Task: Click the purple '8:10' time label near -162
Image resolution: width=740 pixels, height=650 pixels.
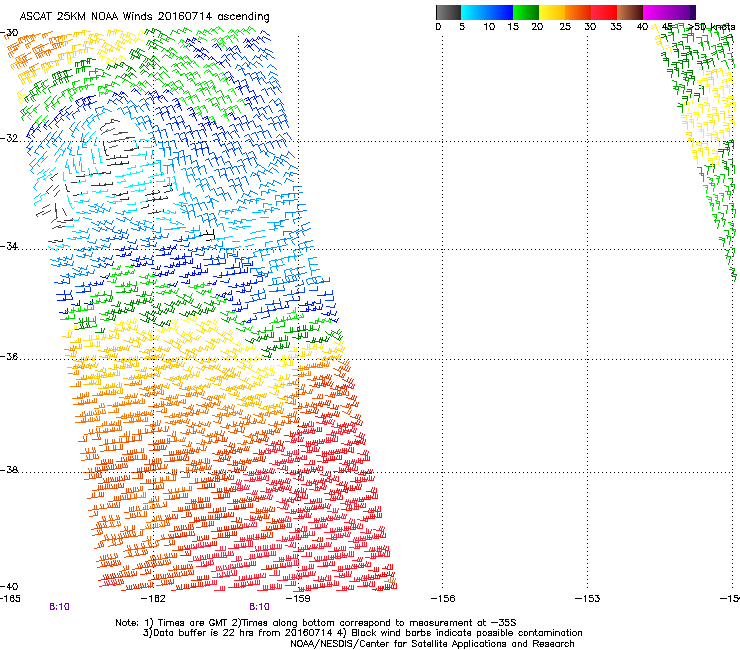Action: 59,607
